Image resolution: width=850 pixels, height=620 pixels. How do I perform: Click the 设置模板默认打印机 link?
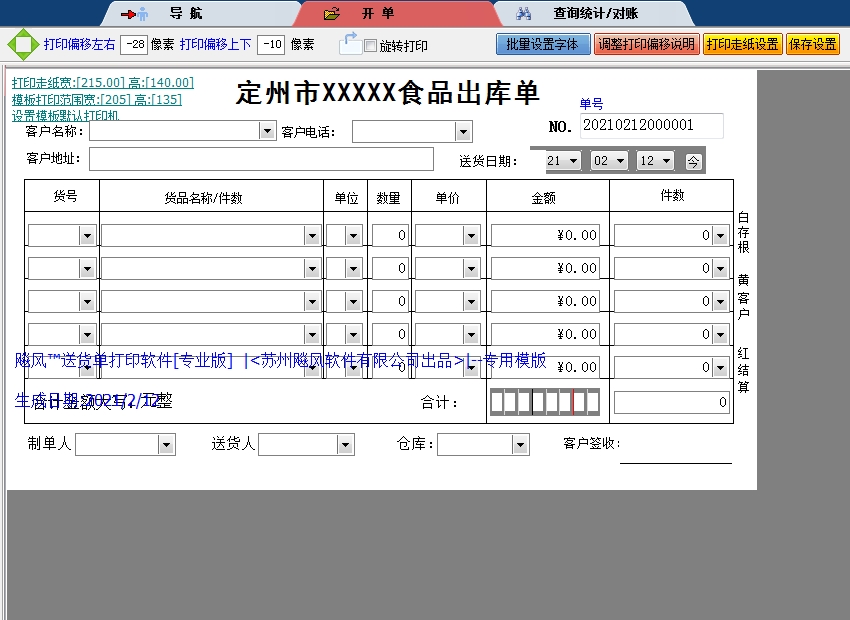click(x=65, y=115)
